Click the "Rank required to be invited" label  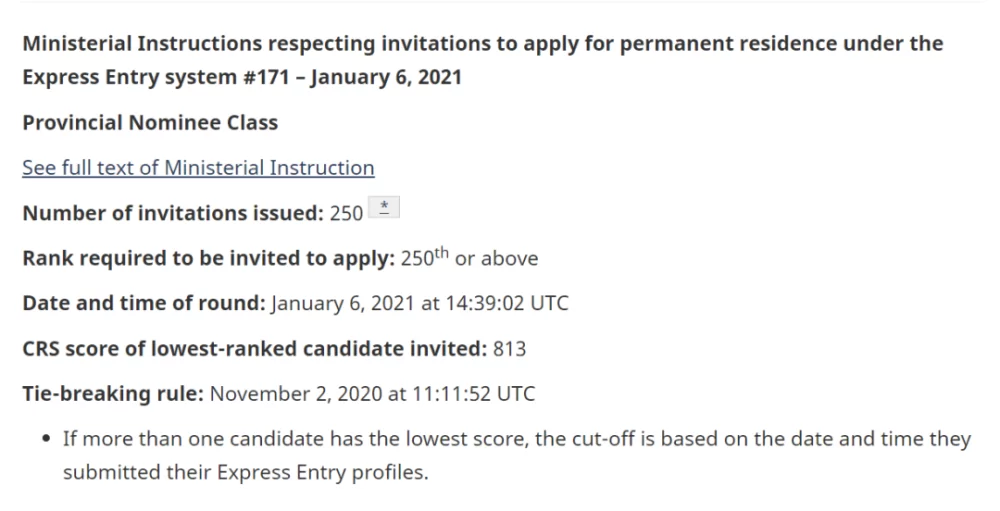pos(208,258)
